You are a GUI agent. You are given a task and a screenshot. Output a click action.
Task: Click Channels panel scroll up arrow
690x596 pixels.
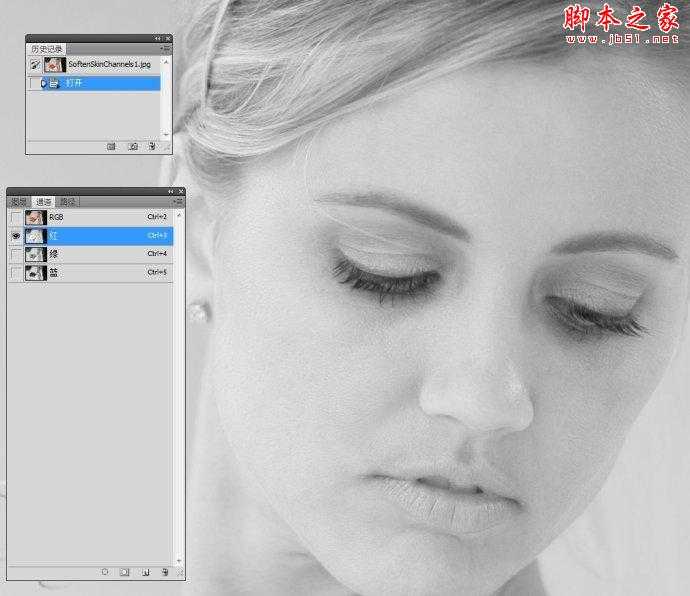(x=179, y=215)
